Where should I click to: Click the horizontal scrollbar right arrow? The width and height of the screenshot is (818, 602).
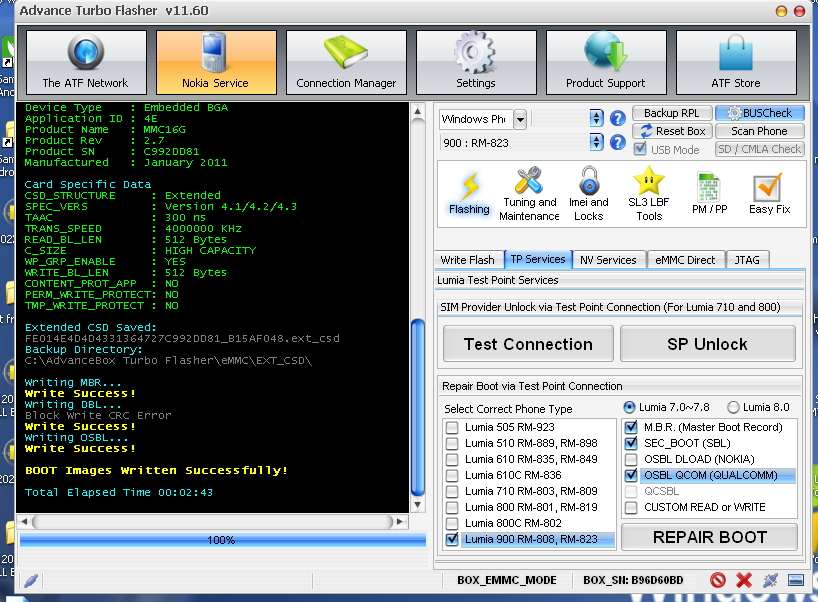point(400,521)
